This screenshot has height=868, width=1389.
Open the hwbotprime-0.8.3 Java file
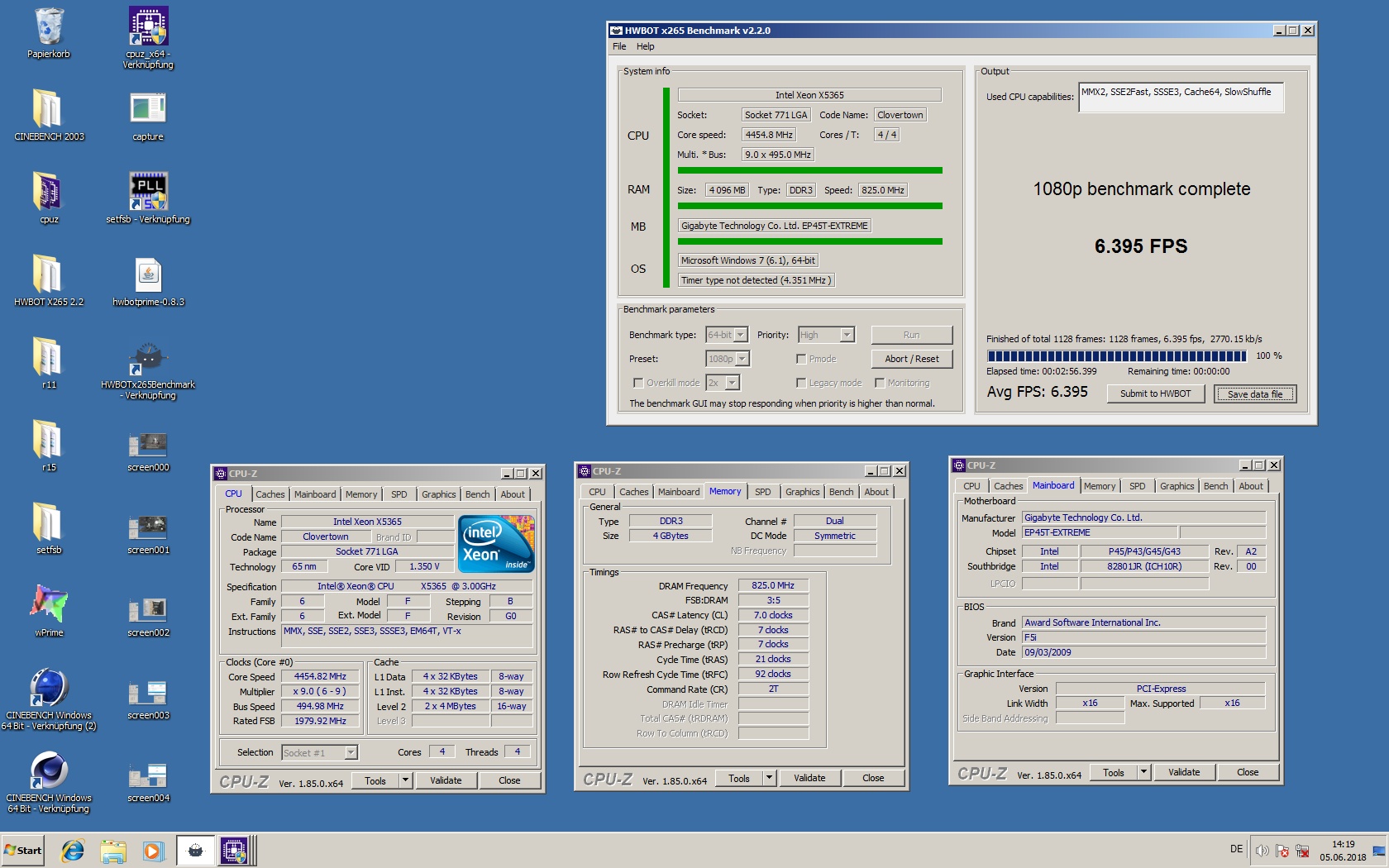(x=148, y=281)
